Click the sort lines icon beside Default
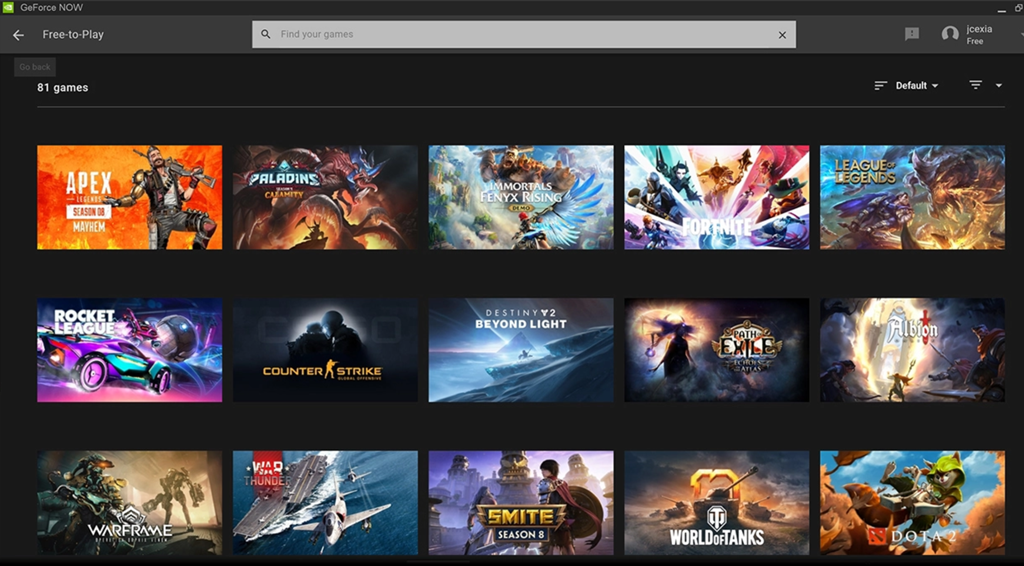1024x566 pixels. coord(880,86)
